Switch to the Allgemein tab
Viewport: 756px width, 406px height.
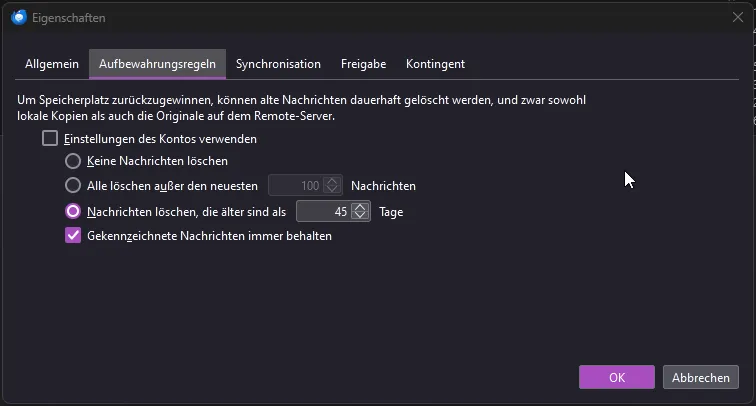[x=52, y=64]
